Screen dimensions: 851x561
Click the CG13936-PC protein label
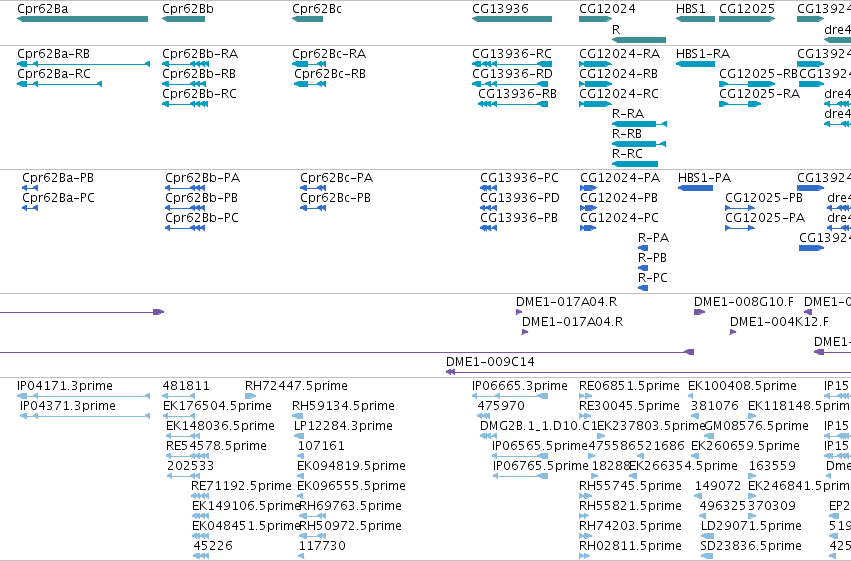519,178
